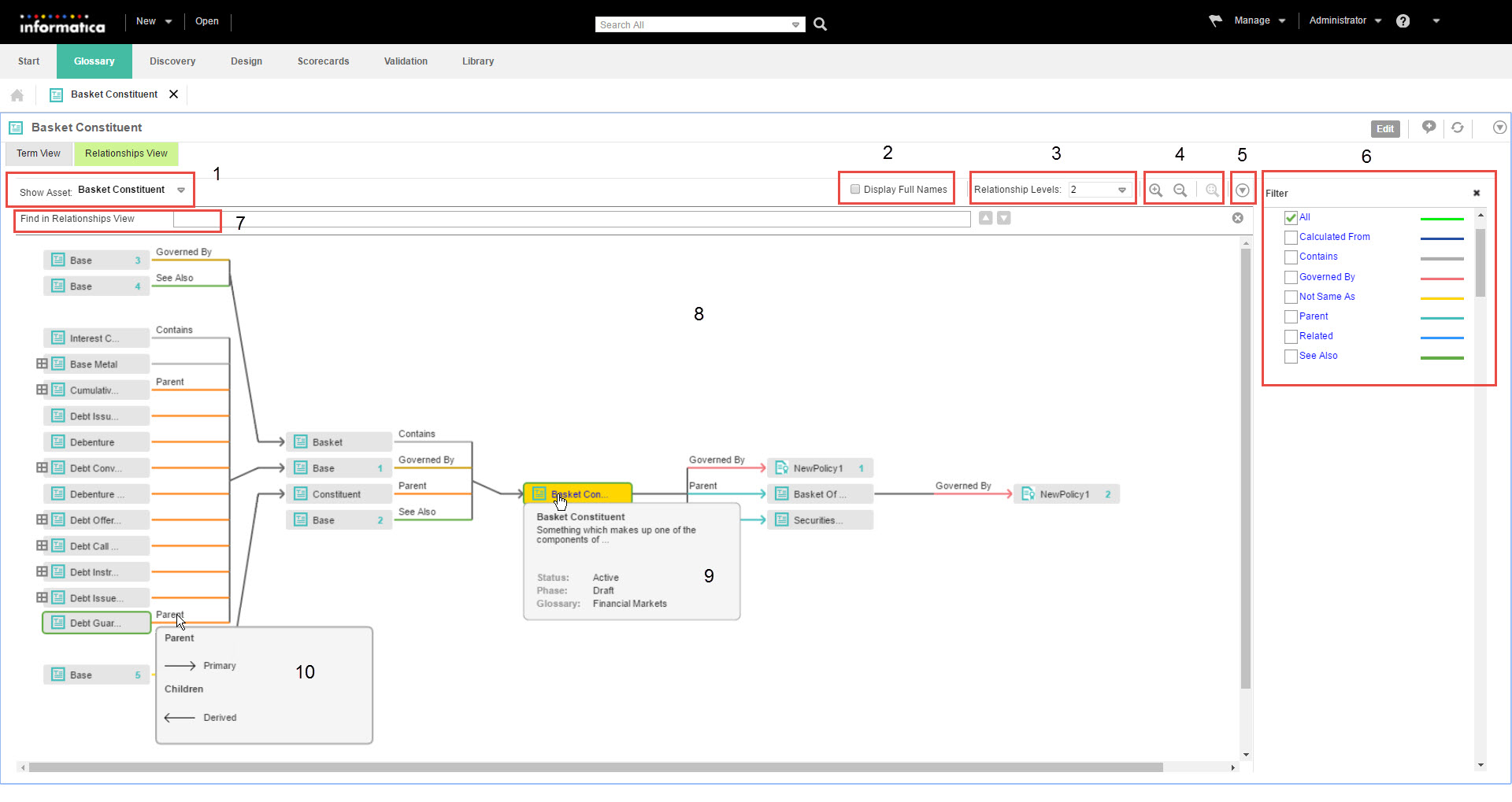
Task: Expand the Cumulativ node
Action: (42, 390)
